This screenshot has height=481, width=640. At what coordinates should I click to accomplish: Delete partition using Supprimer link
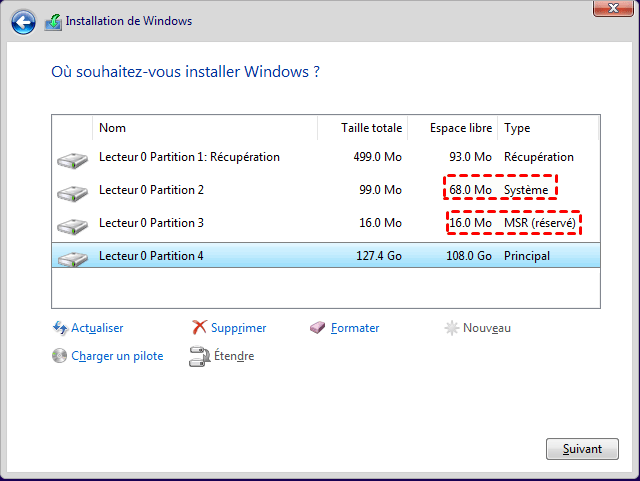point(238,328)
